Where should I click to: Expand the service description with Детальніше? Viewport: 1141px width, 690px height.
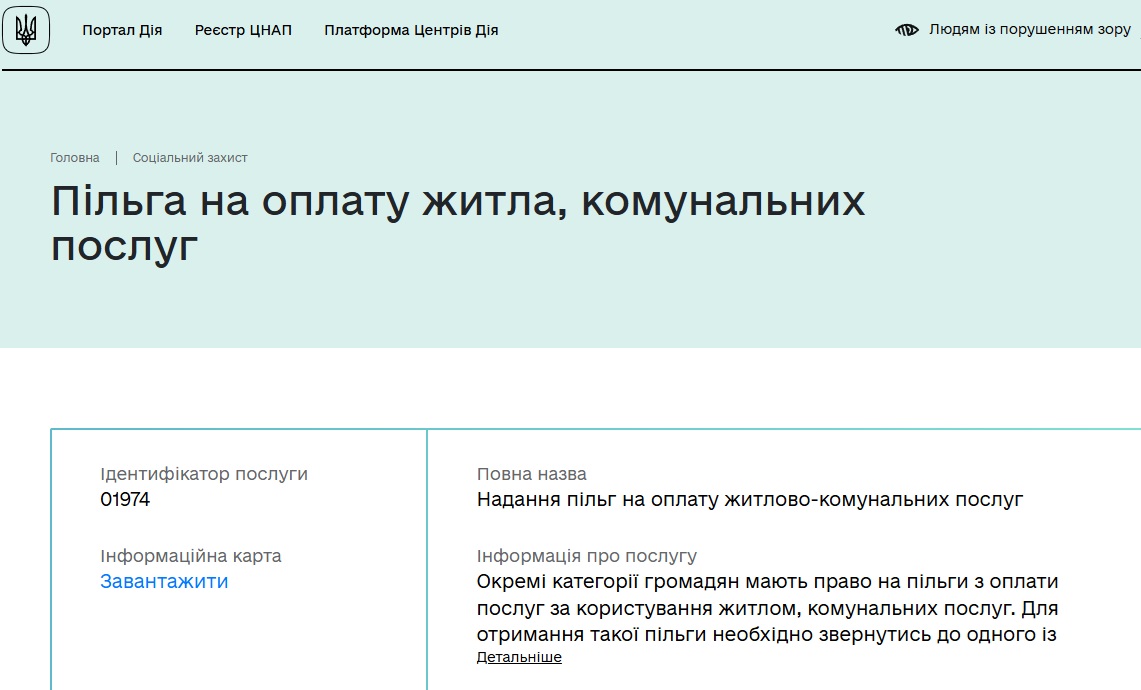point(519,657)
